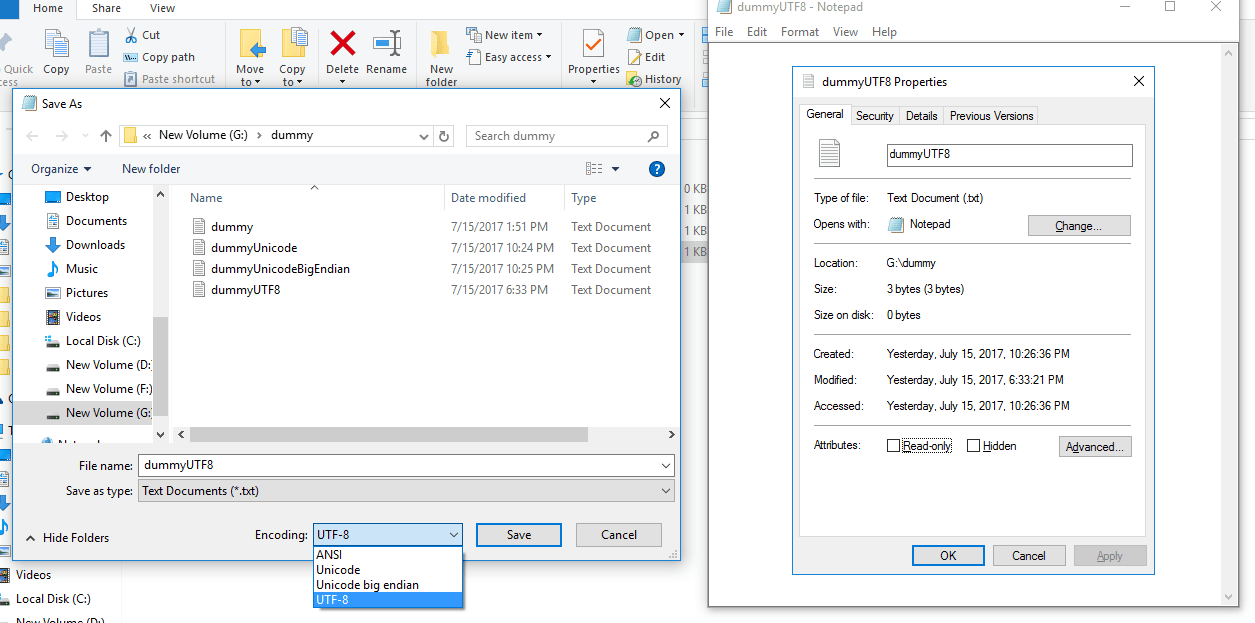Viewport: 1255px width, 623px height.
Task: Select the dummyUnicode file icon
Action: click(198, 247)
